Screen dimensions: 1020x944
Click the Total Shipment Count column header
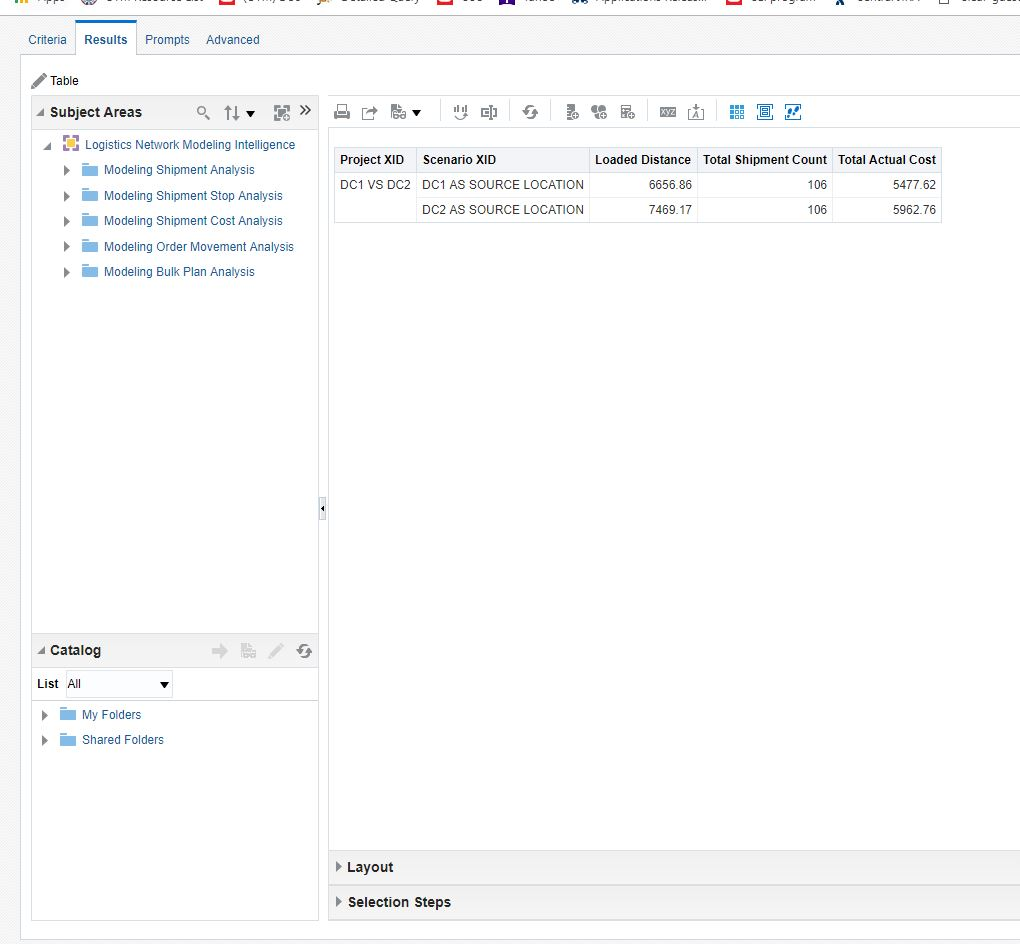point(765,160)
